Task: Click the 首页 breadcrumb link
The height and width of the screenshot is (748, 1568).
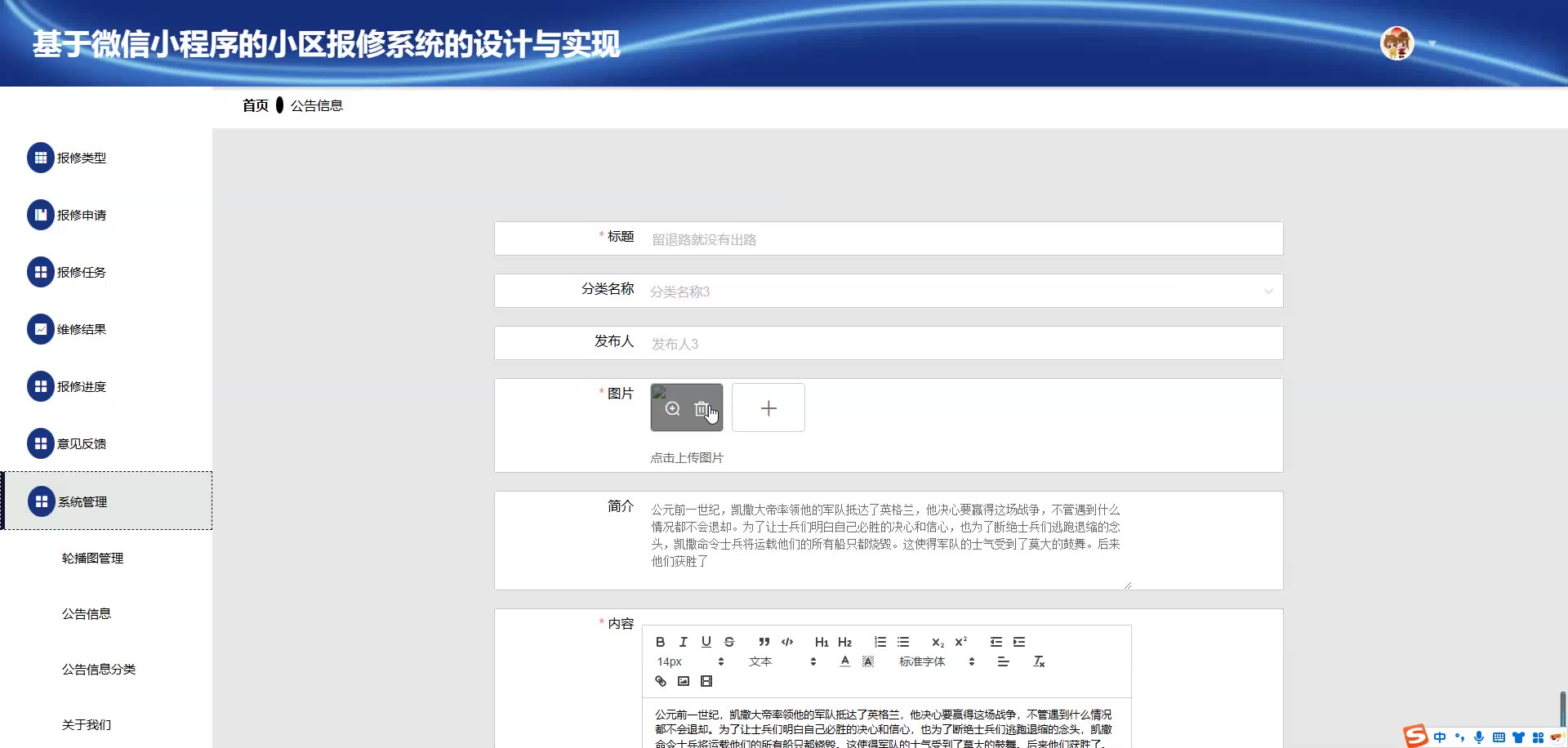Action: 255,105
